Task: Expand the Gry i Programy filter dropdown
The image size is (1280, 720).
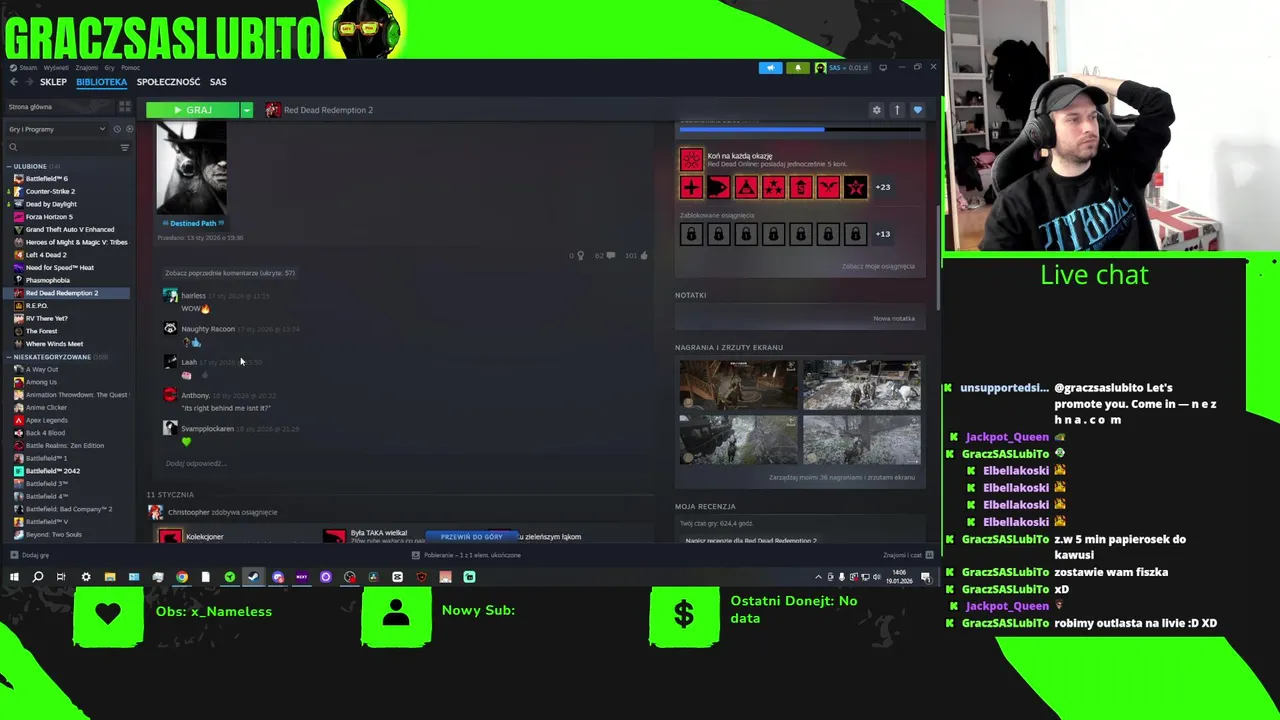Action: (x=56, y=129)
